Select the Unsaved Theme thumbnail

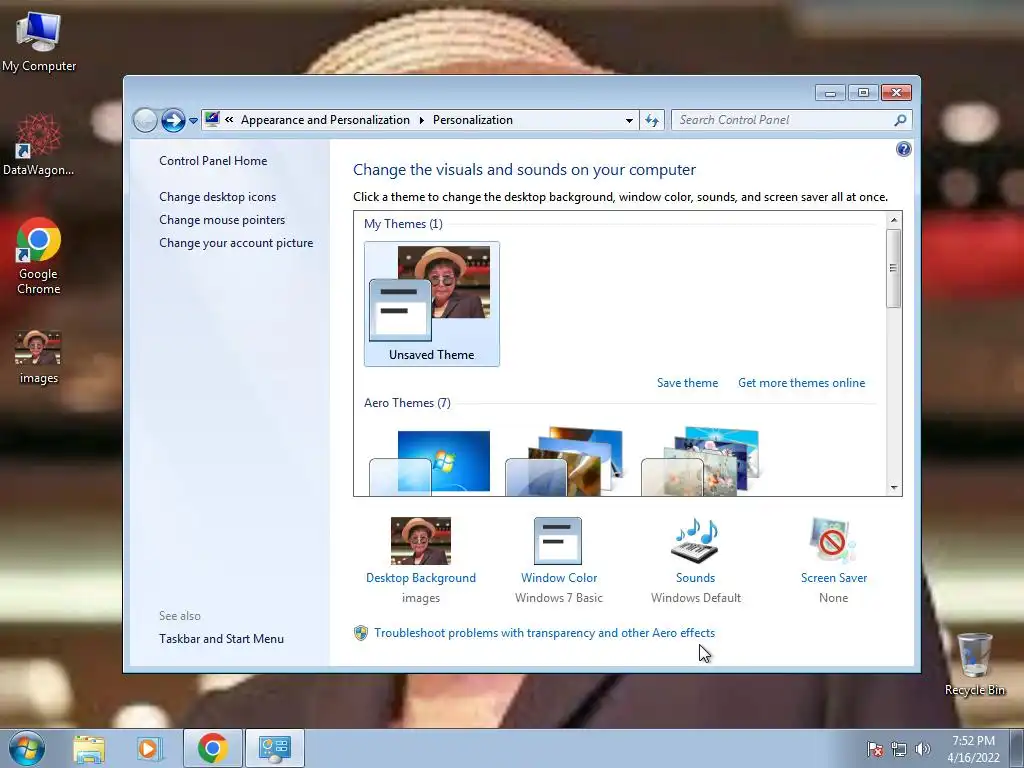click(x=432, y=304)
